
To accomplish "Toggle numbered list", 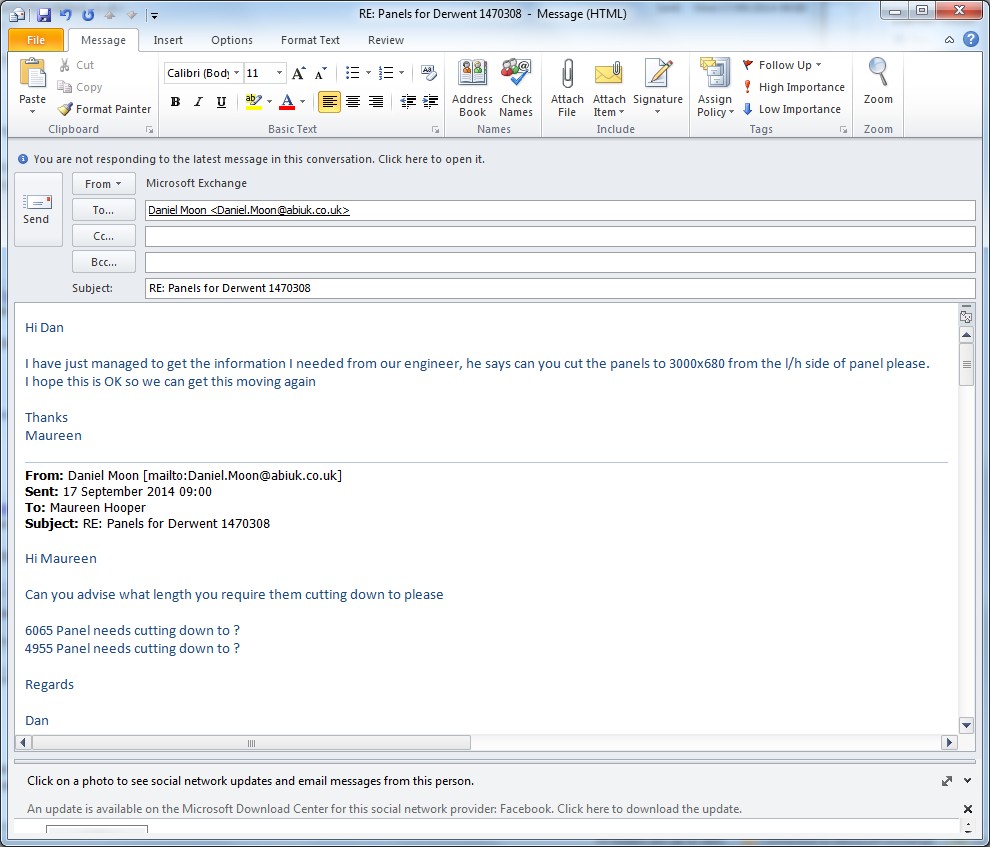I will coord(386,73).
